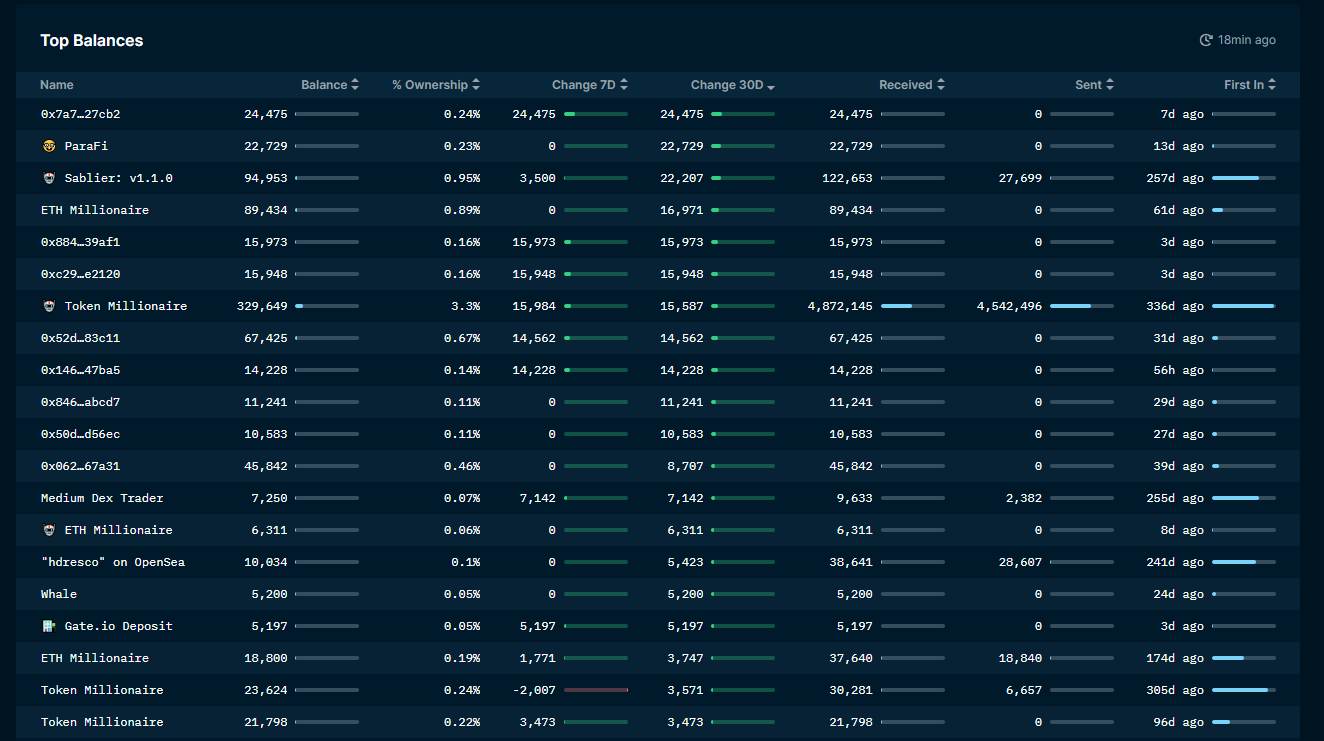The height and width of the screenshot is (741, 1324).
Task: Toggle ascending sort on the Balance column
Action: tap(355, 84)
